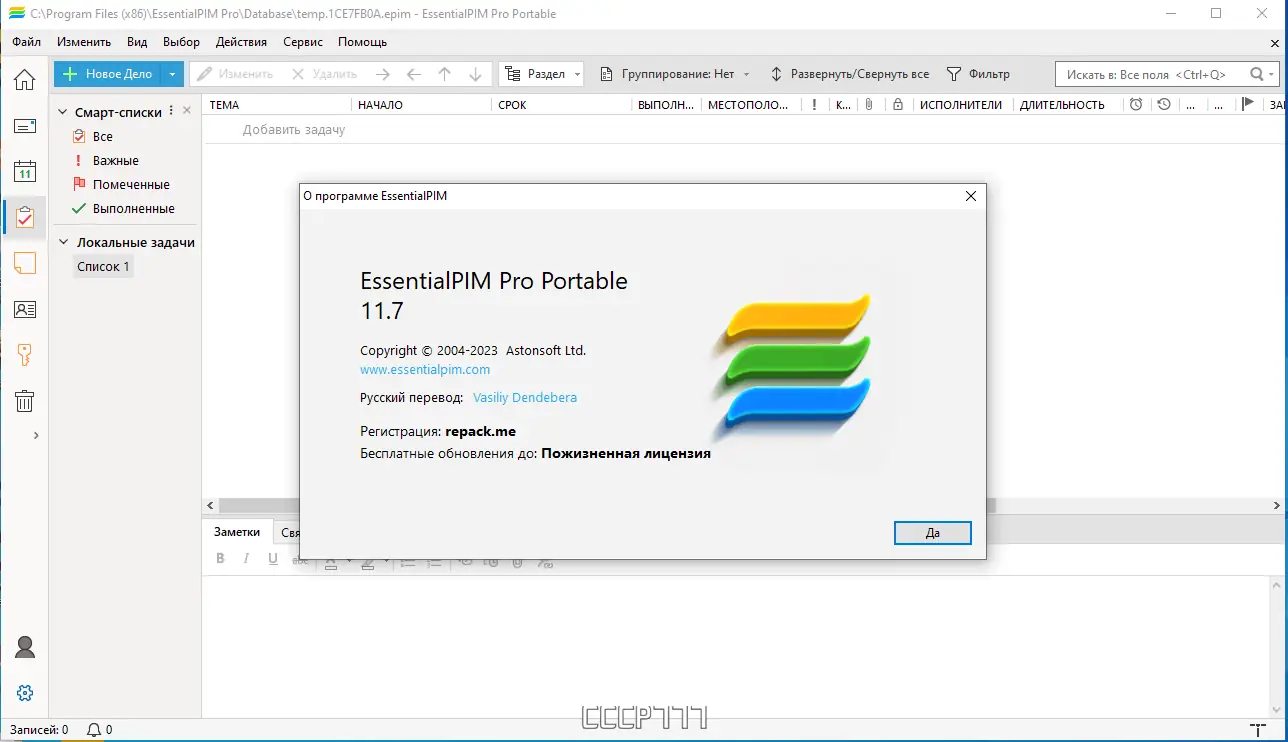
Task: Open the Contacts module
Action: tap(24, 309)
